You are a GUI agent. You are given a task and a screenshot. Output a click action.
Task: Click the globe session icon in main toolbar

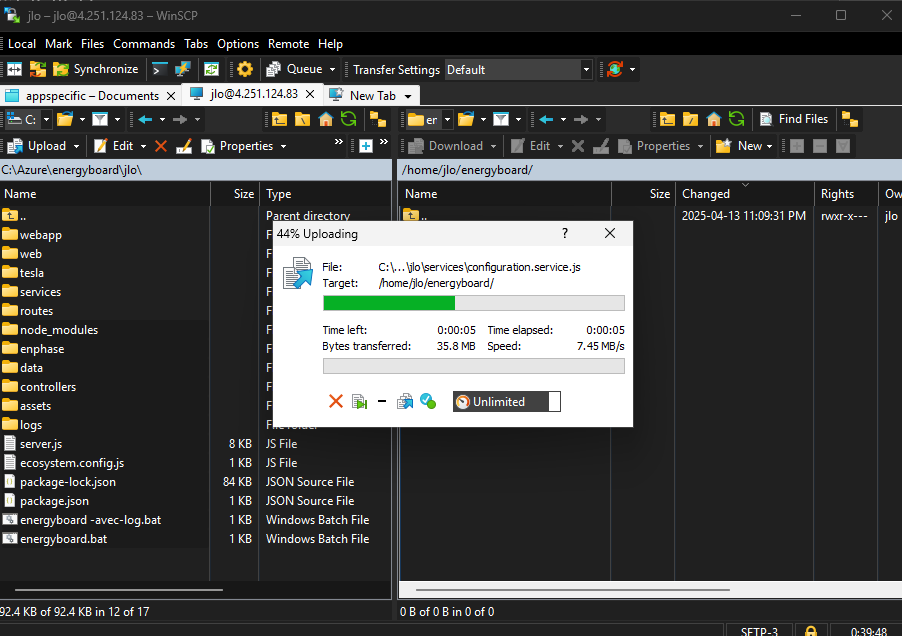point(615,70)
